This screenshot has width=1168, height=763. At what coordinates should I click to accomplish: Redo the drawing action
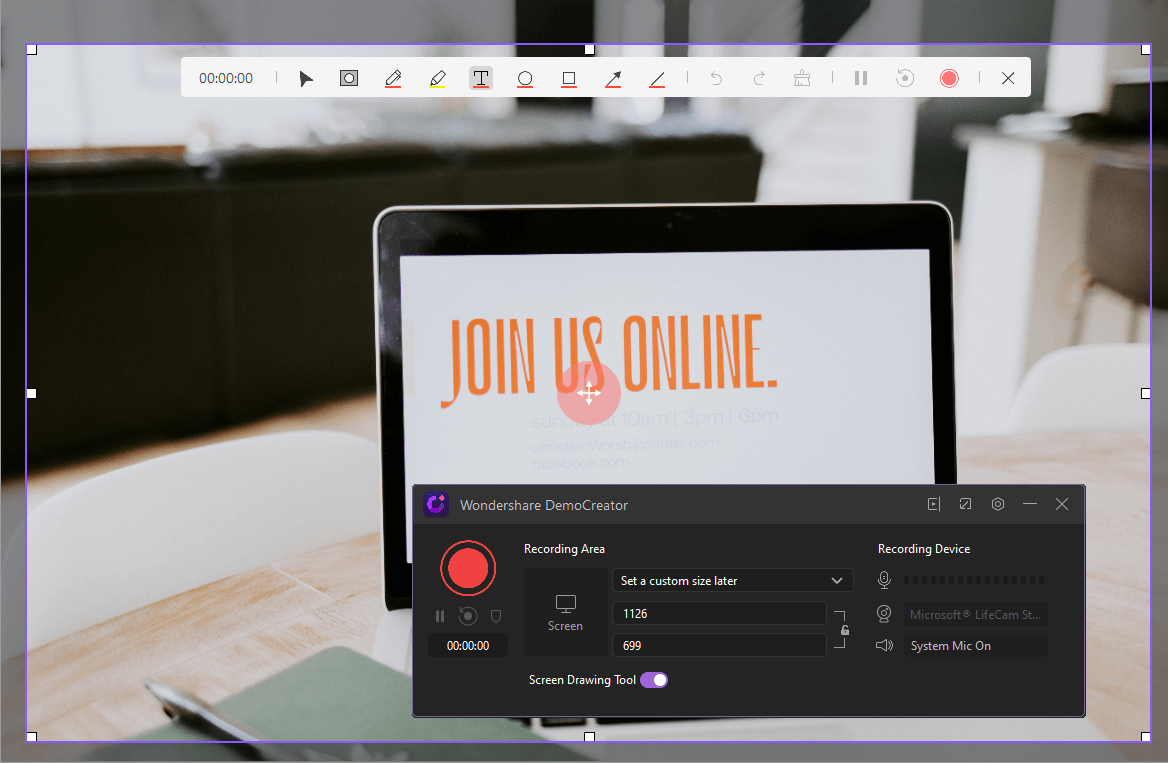(x=758, y=78)
